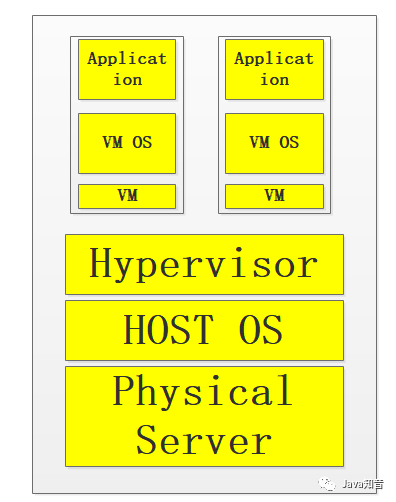
Task: Select the VM OS box in the left VM
Action: click(x=127, y=143)
